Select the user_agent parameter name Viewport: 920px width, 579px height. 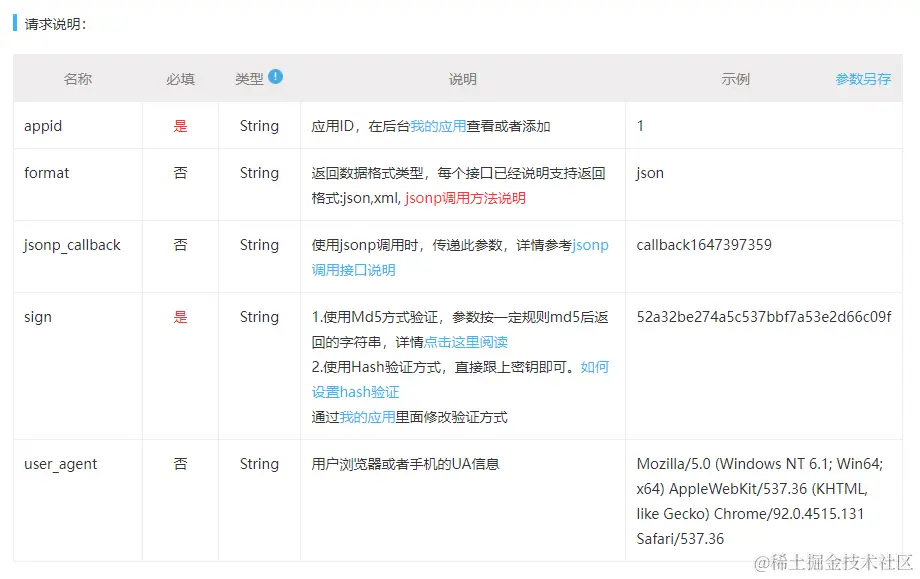60,464
